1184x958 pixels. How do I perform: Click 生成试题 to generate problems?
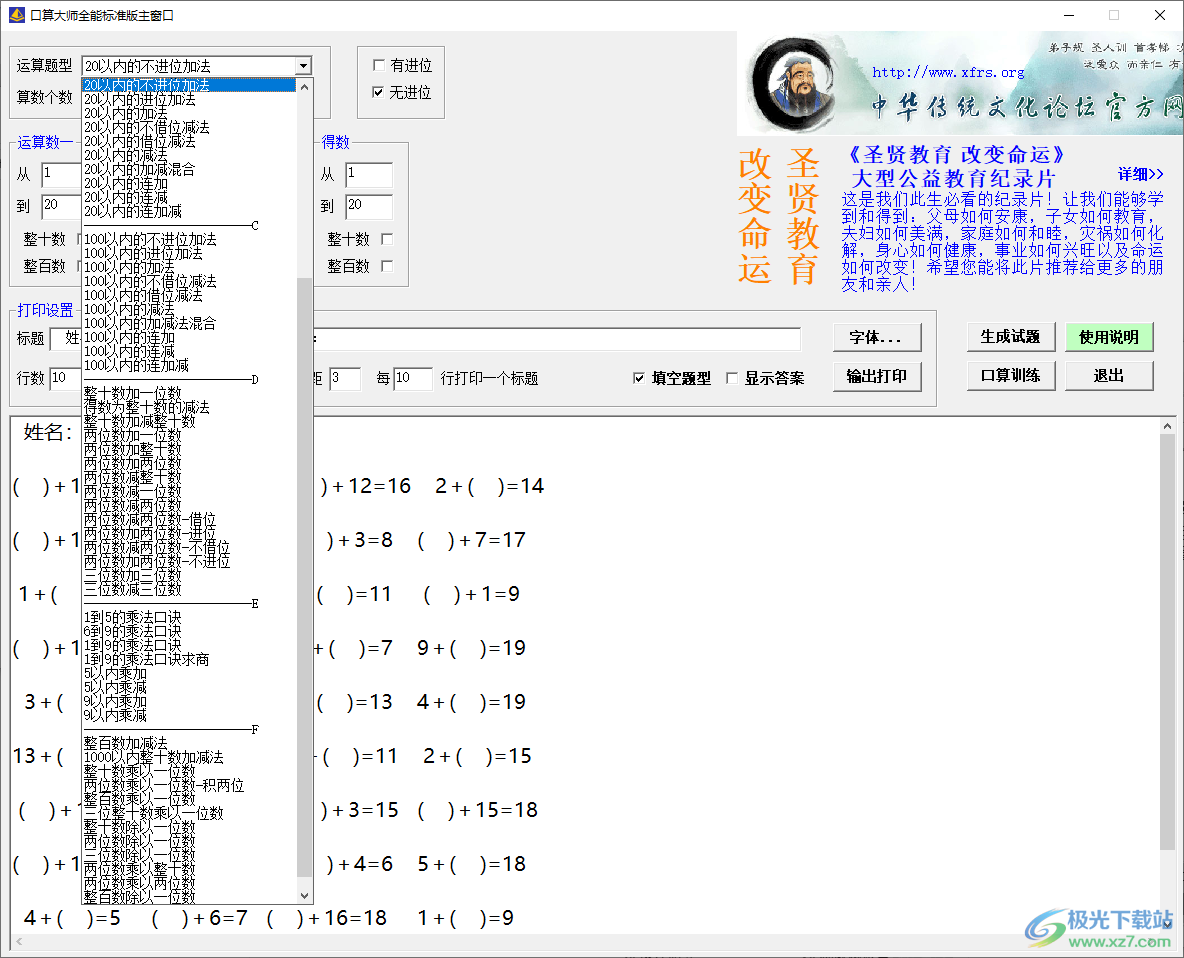tap(1011, 337)
